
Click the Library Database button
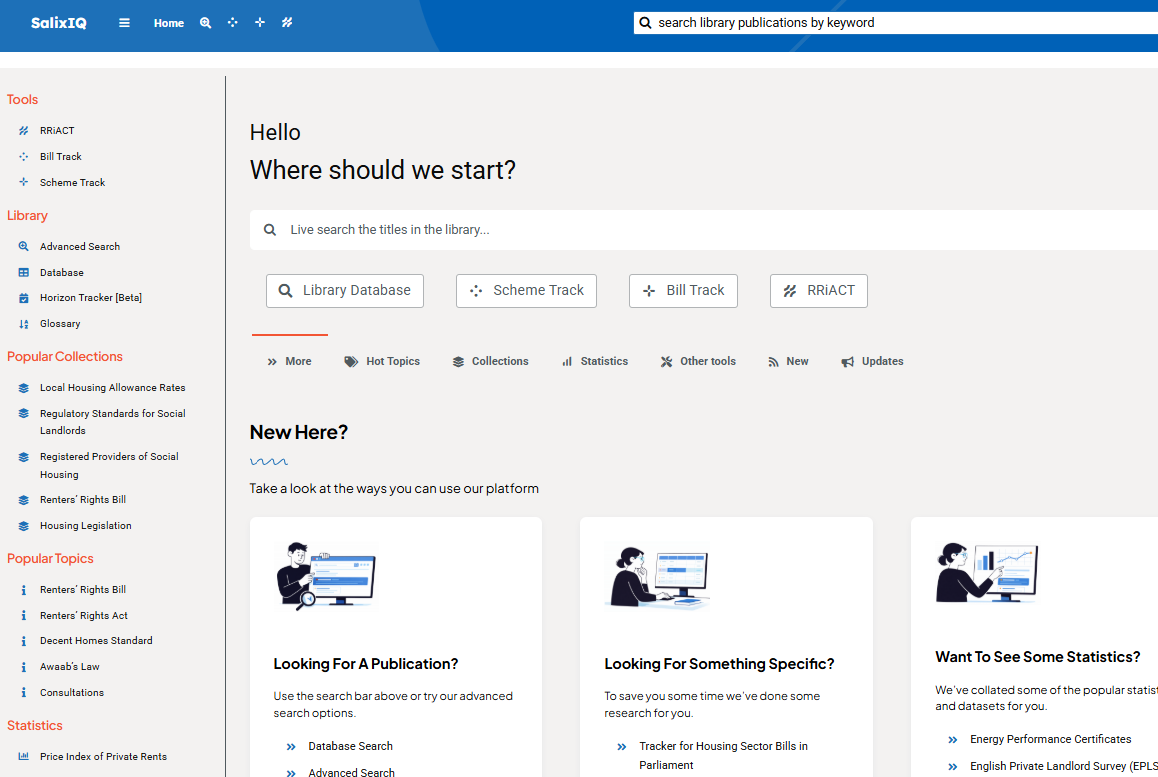345,291
